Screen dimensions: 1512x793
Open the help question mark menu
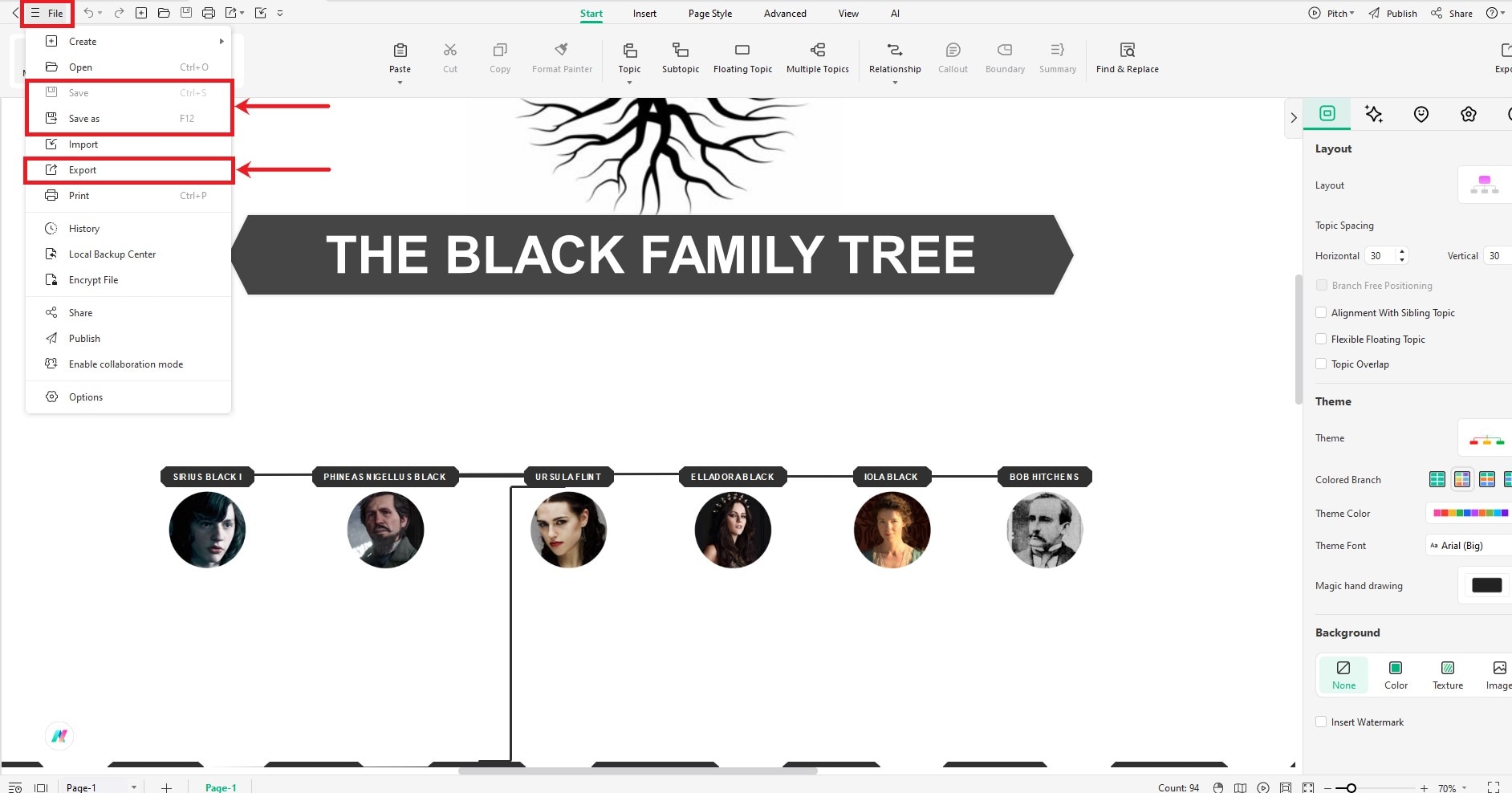(x=1494, y=13)
